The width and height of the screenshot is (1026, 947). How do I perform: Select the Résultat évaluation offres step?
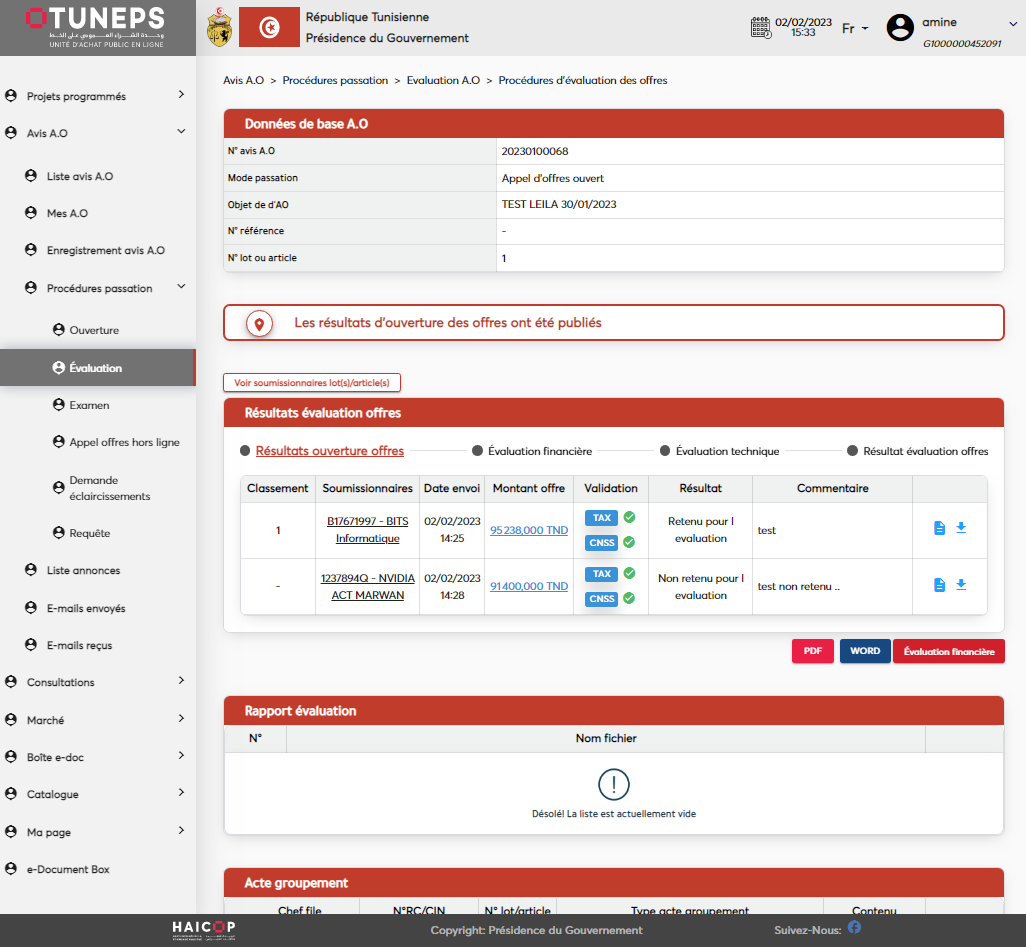click(x=925, y=451)
